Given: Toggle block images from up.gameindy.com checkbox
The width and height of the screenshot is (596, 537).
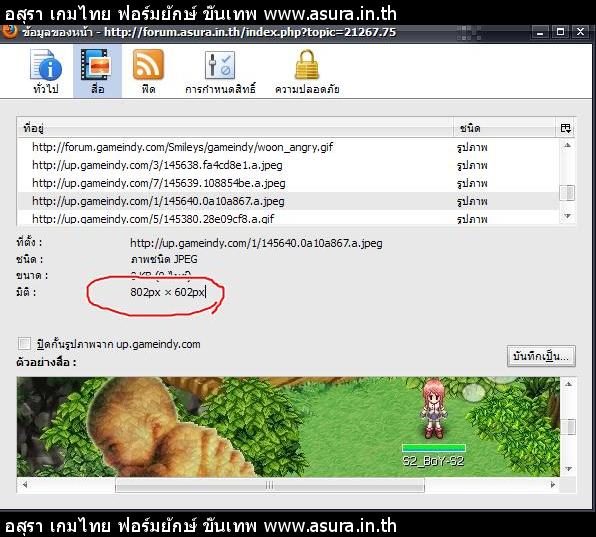Looking at the screenshot, I should [24, 344].
